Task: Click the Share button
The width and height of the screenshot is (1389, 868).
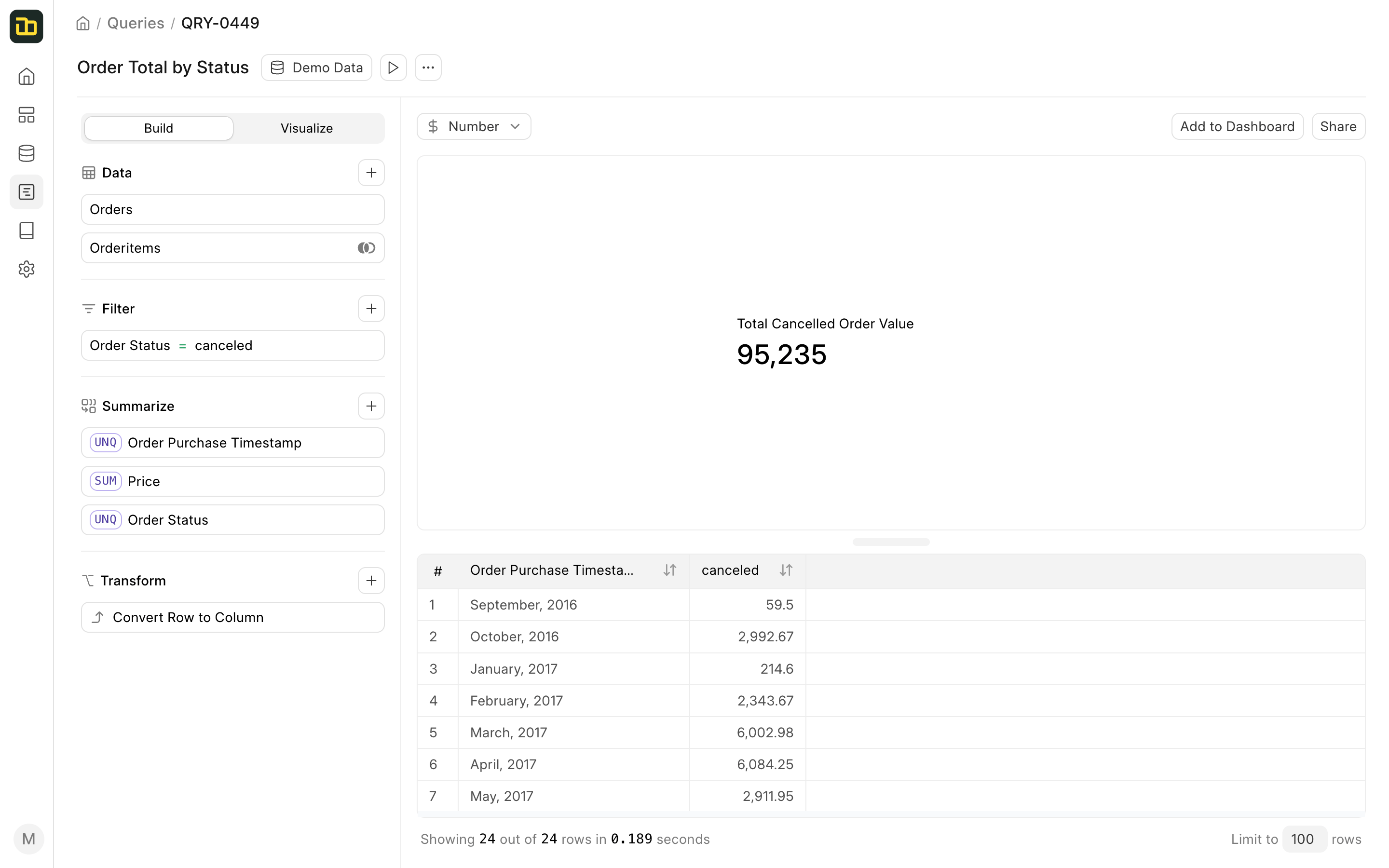Action: (x=1338, y=126)
